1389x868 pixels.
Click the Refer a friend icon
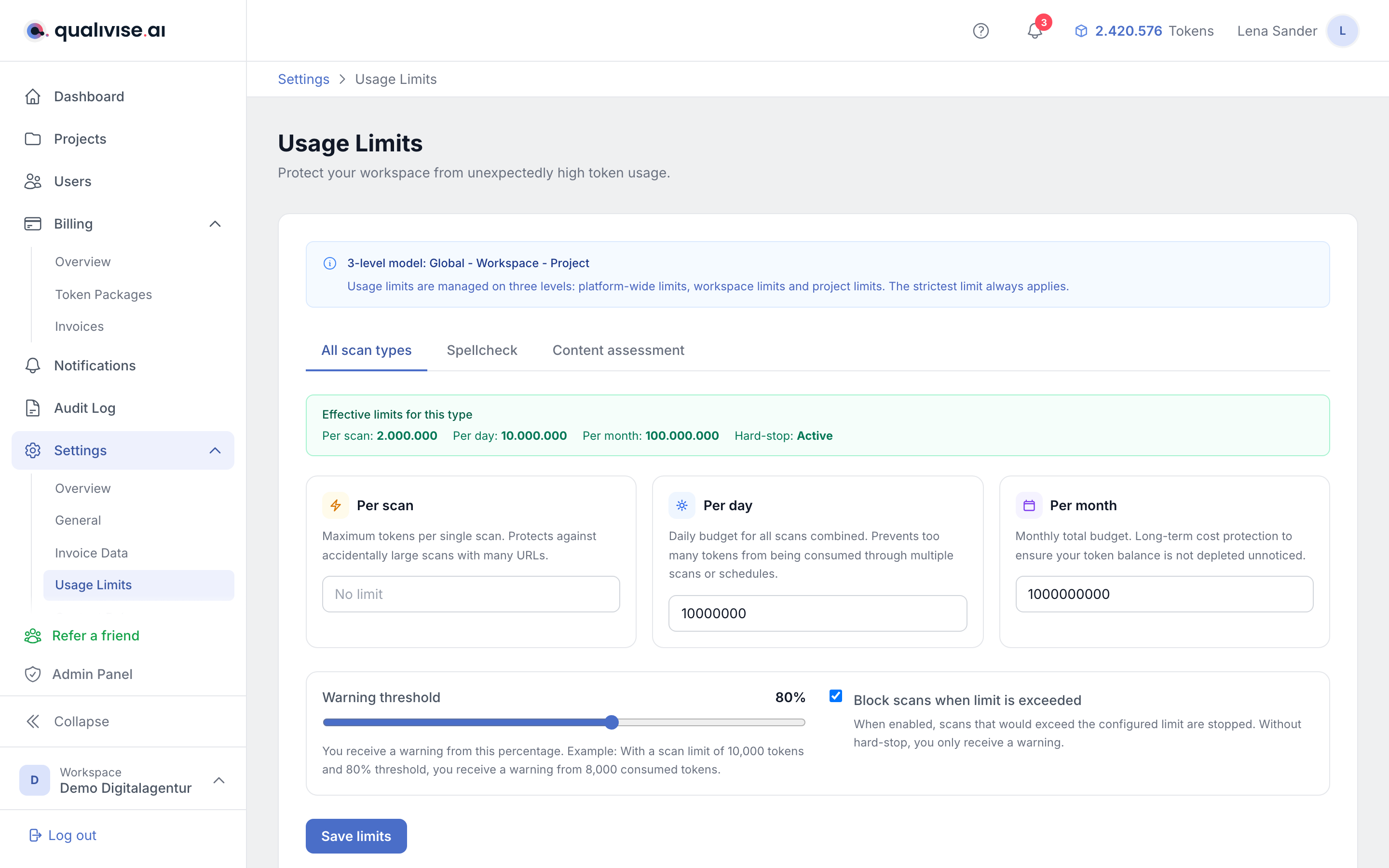pos(33,636)
